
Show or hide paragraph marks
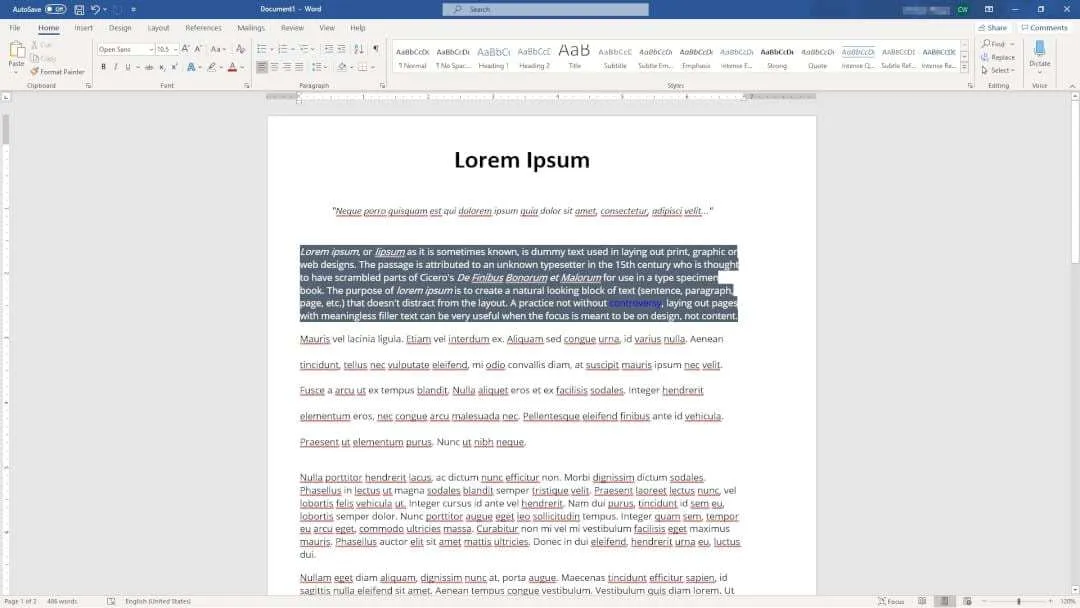(376, 49)
